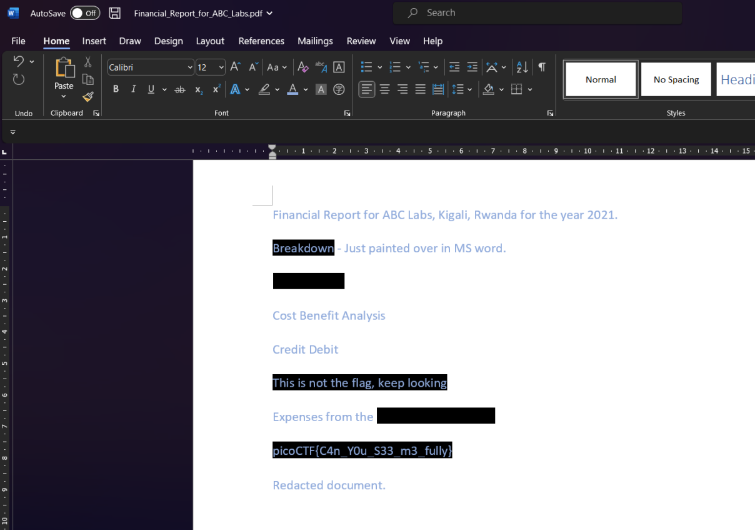The image size is (755, 530).
Task: Select the Format Painter brush
Action: [x=88, y=97]
